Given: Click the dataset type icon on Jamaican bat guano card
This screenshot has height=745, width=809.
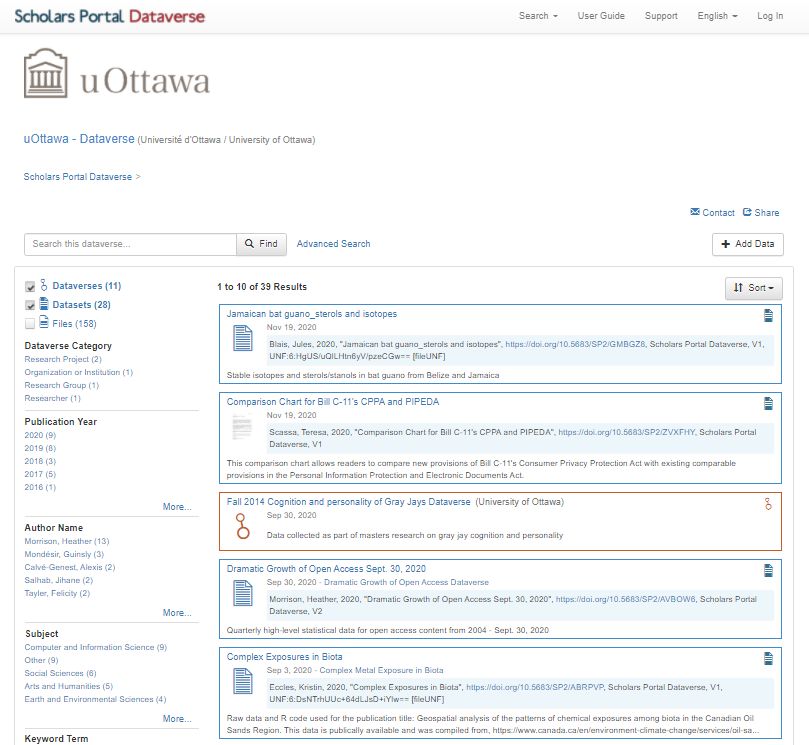Looking at the screenshot, I should click(768, 316).
